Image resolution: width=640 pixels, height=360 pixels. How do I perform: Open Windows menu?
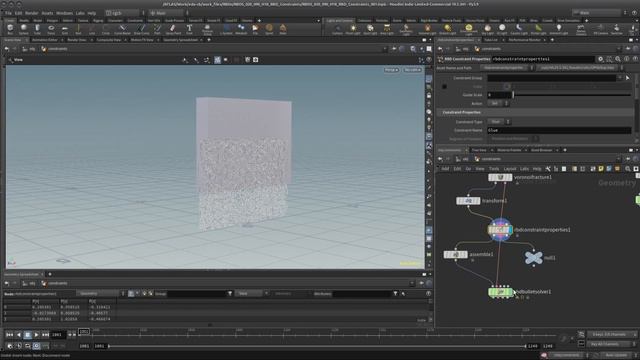[x=64, y=13]
